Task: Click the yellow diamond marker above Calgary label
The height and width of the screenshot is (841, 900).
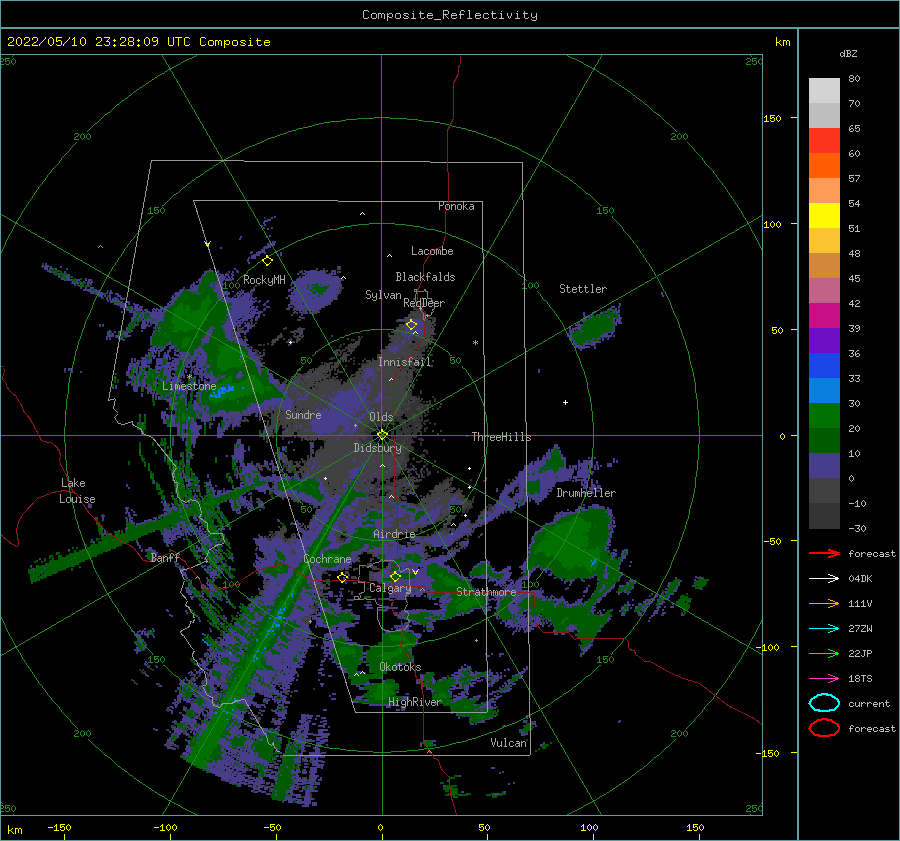Action: (x=395, y=576)
